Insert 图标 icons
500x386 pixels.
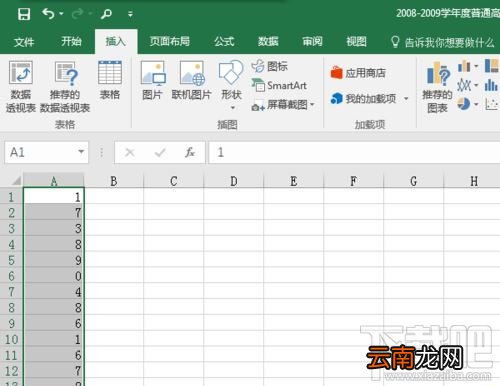270,66
